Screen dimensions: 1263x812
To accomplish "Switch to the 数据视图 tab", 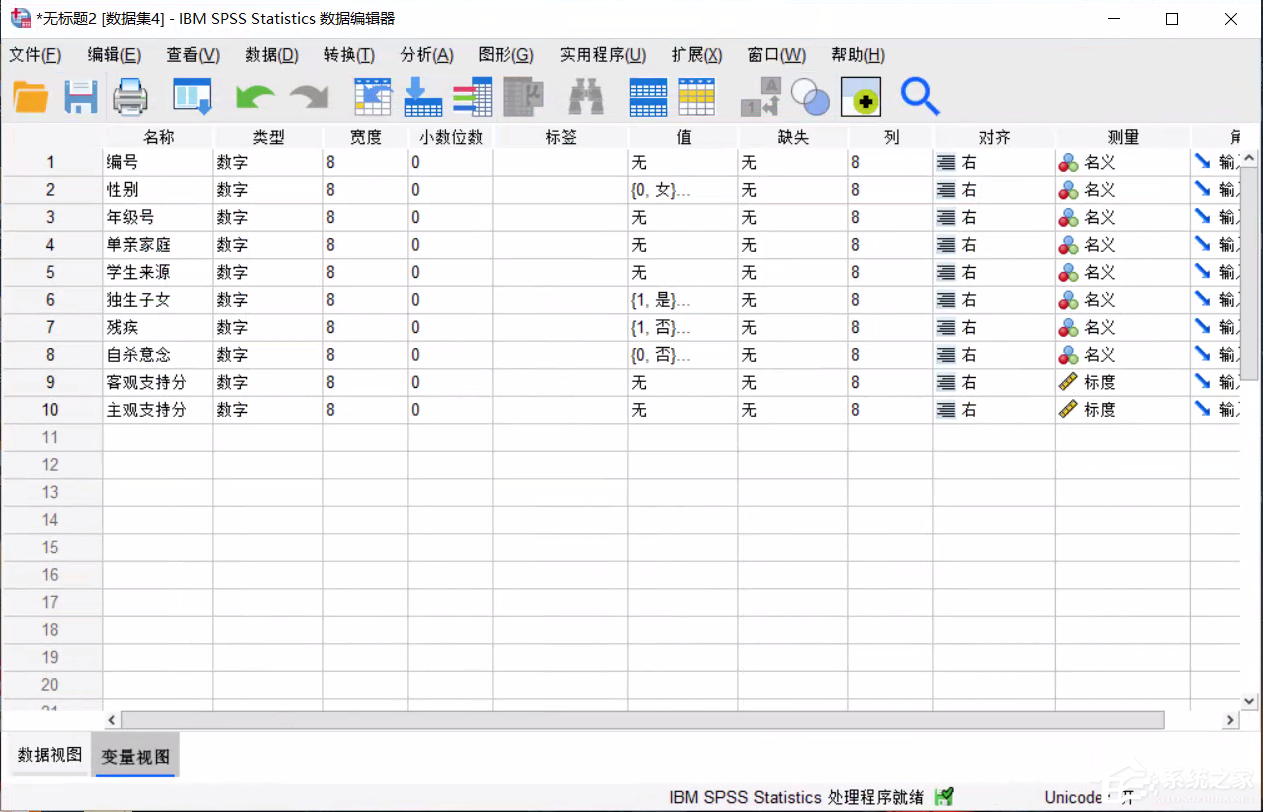I will 49,755.
